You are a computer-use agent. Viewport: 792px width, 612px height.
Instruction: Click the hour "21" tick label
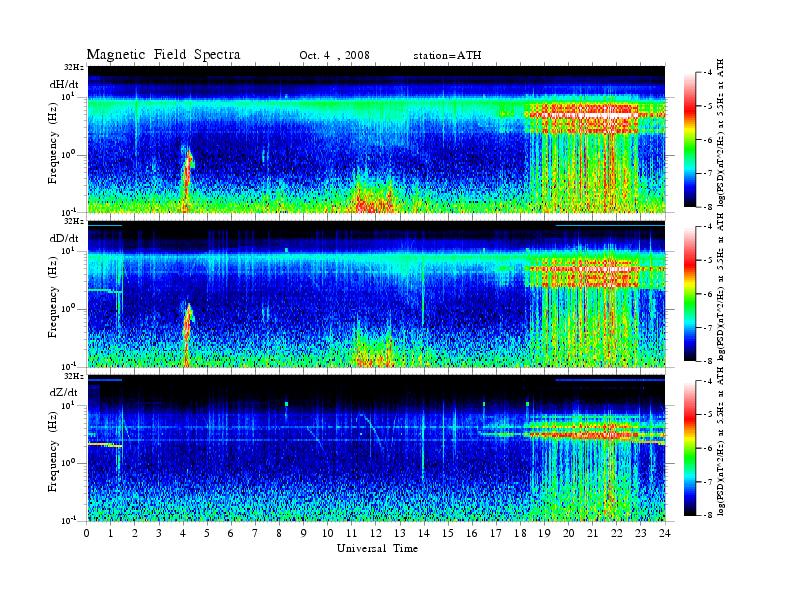click(592, 534)
